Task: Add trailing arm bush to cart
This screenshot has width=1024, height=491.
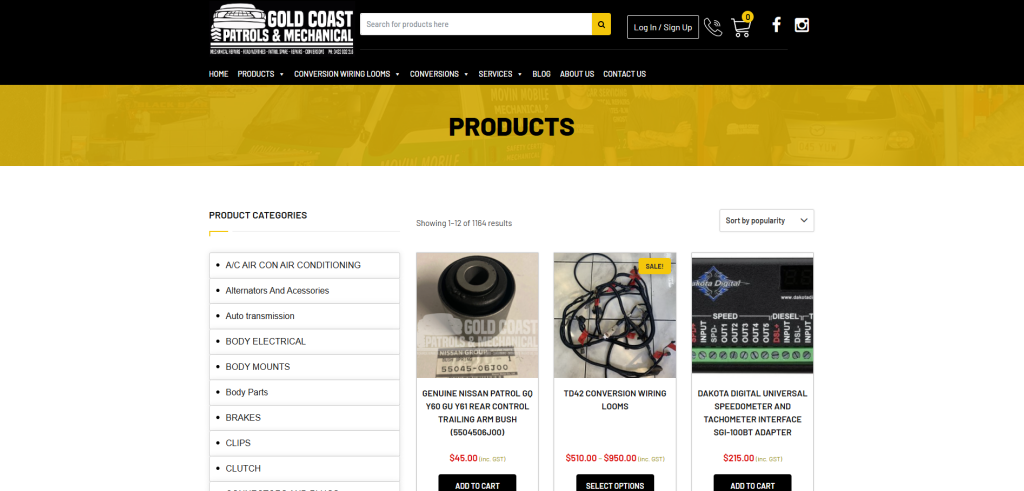Action: click(x=477, y=484)
